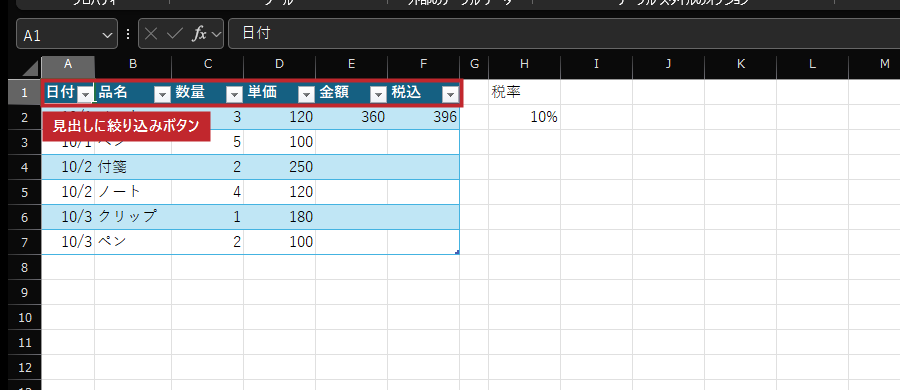The width and height of the screenshot is (900, 390).
Task: Open the 税込 column filter dropdown
Action: coord(451,94)
